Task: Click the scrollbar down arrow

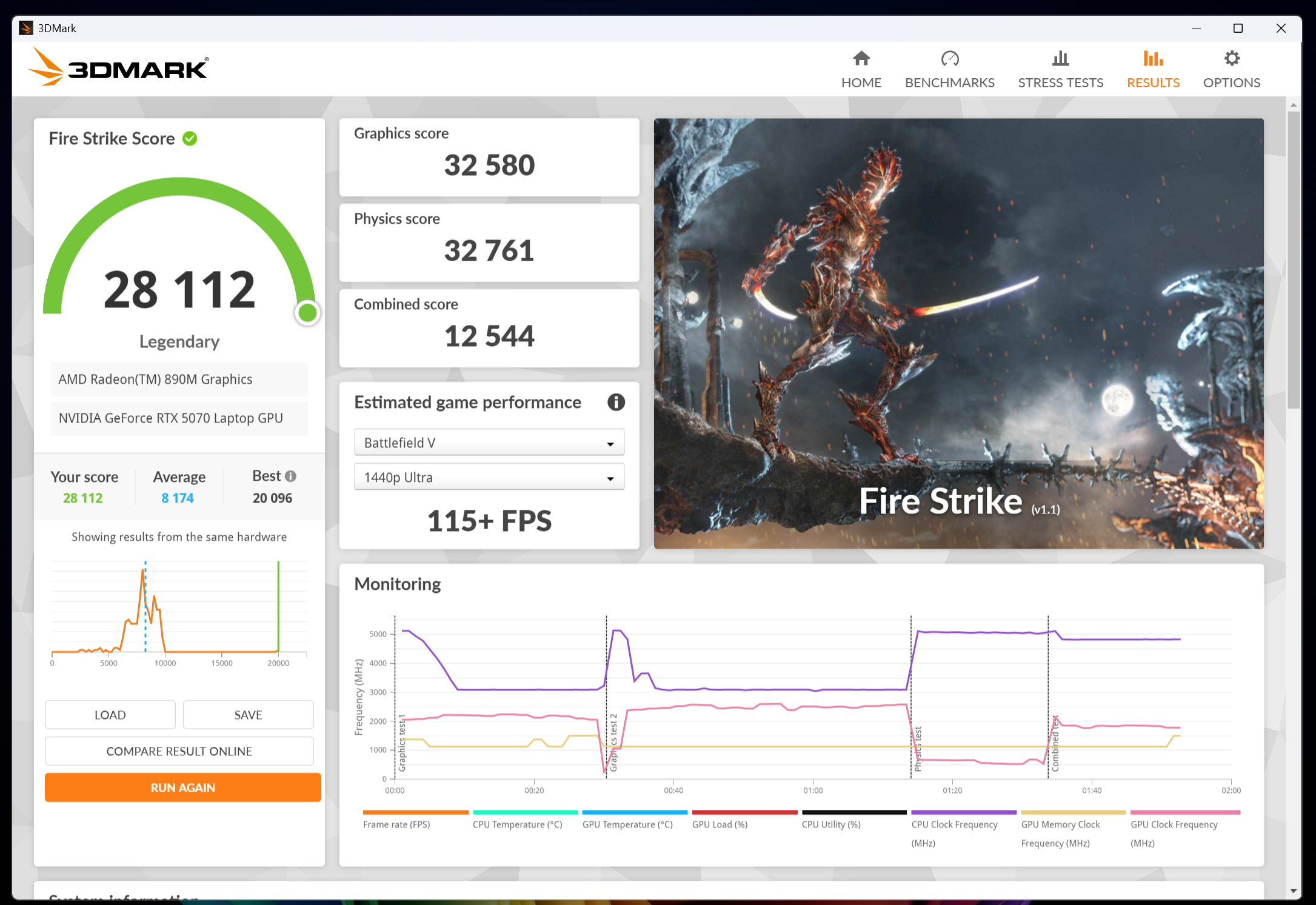Action: click(x=1294, y=891)
